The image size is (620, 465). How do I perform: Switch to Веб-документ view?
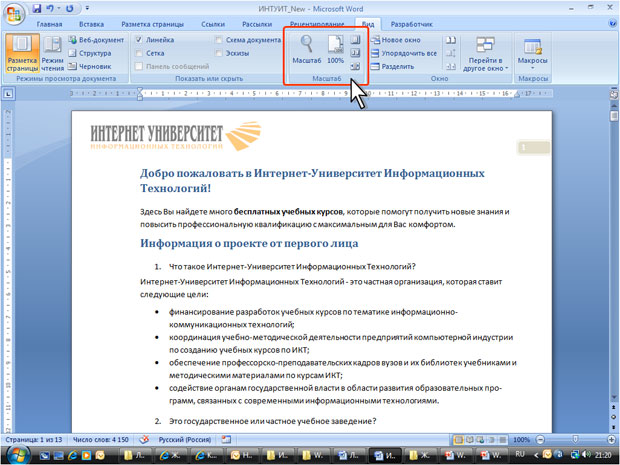point(96,40)
